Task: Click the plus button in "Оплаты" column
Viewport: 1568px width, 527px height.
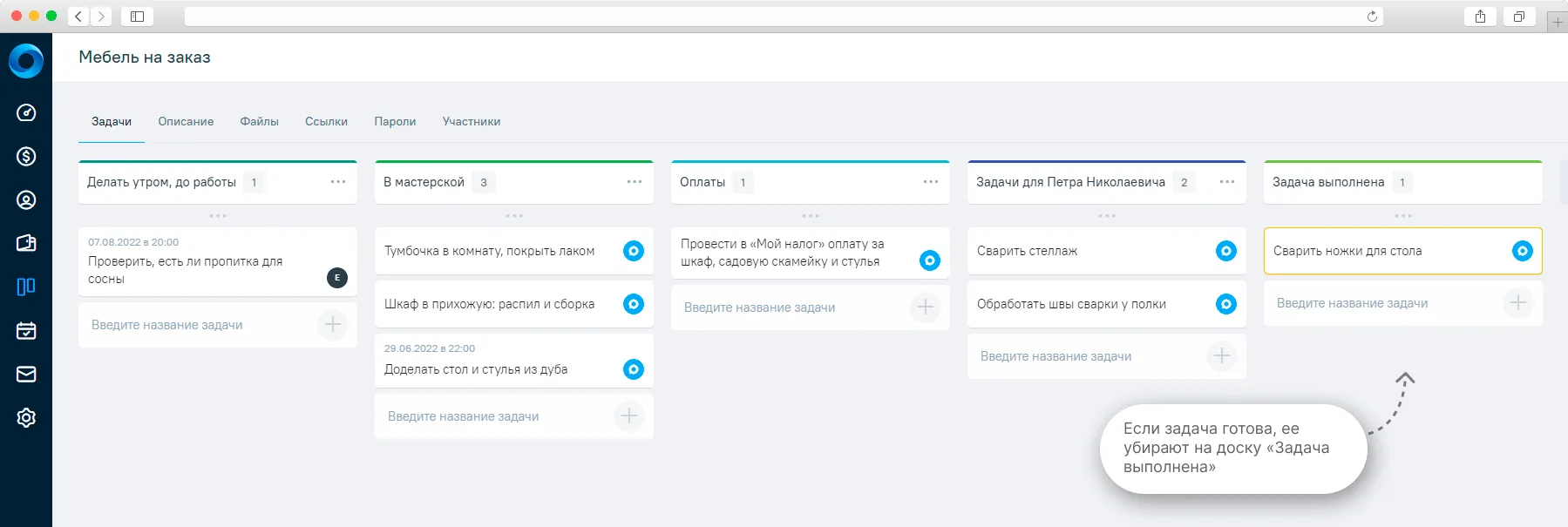Action: pos(926,307)
